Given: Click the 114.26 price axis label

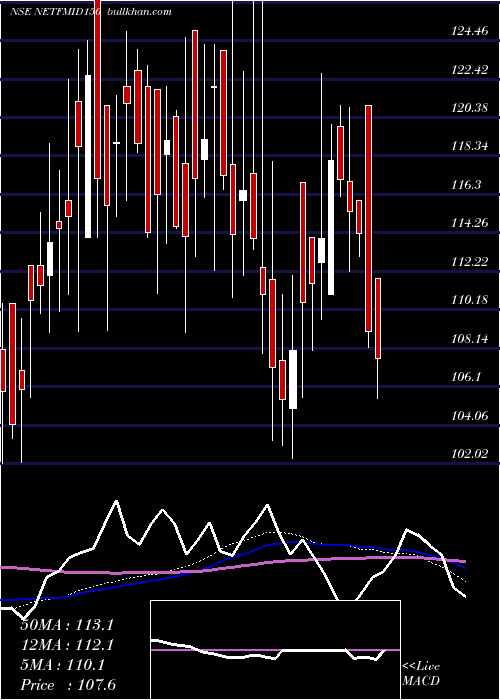Looking at the screenshot, I should click(x=470, y=223).
